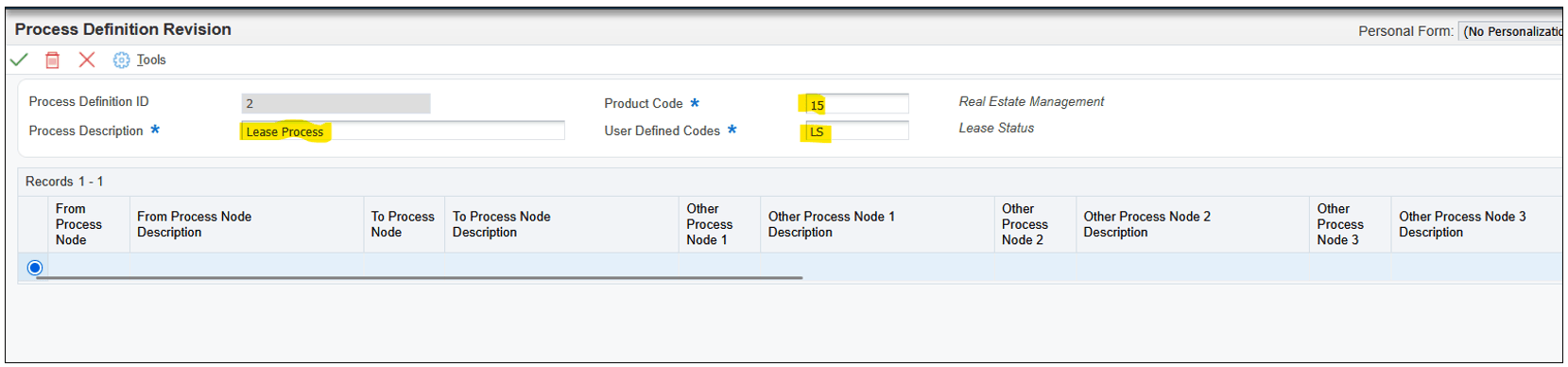Click the Personal Form label

(1405, 31)
